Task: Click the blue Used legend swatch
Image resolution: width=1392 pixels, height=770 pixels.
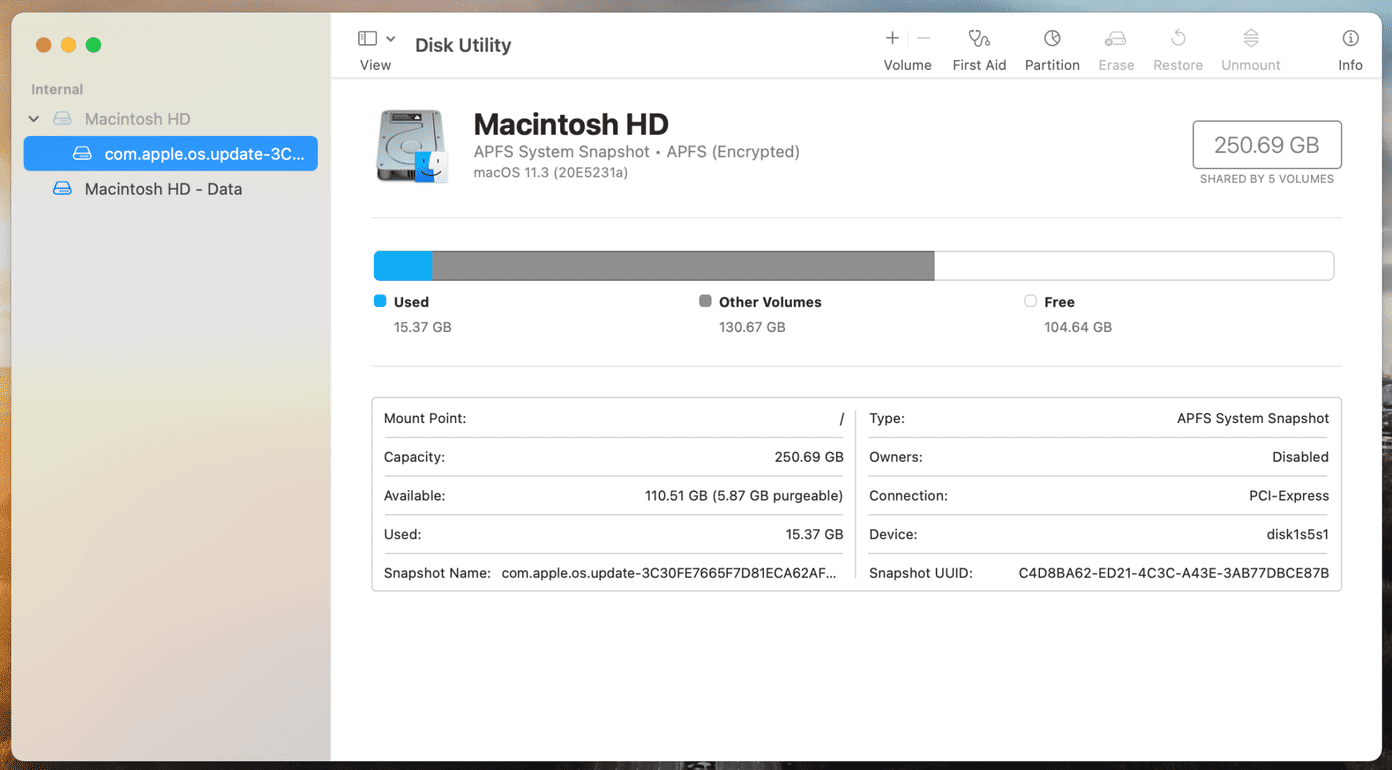Action: point(380,301)
